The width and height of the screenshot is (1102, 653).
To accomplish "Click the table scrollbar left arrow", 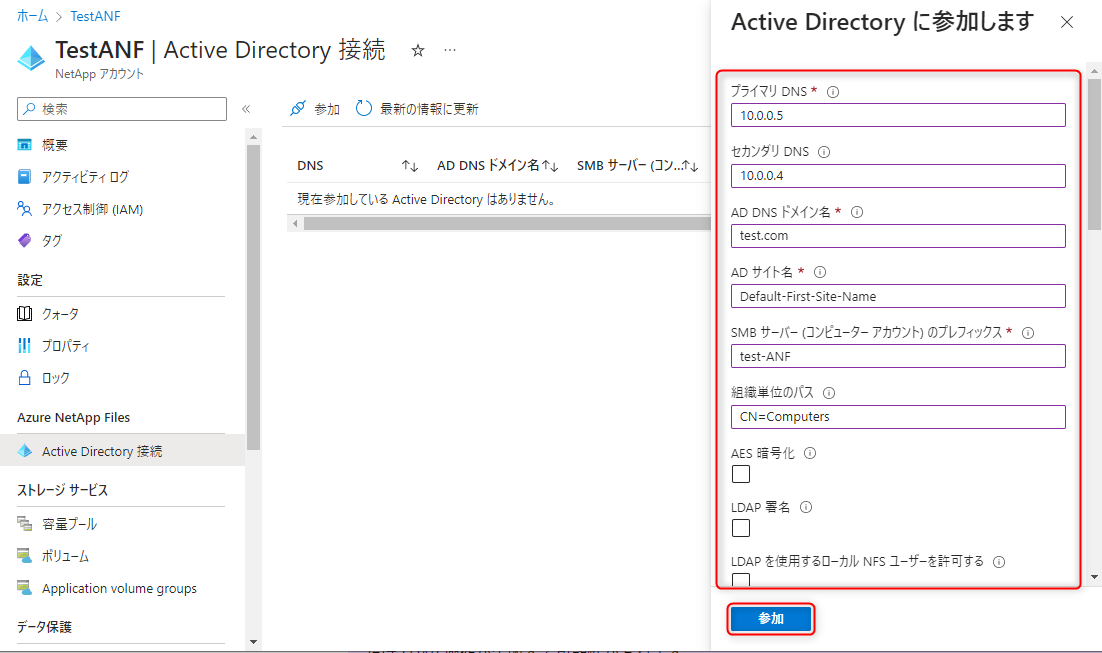I will tap(295, 224).
